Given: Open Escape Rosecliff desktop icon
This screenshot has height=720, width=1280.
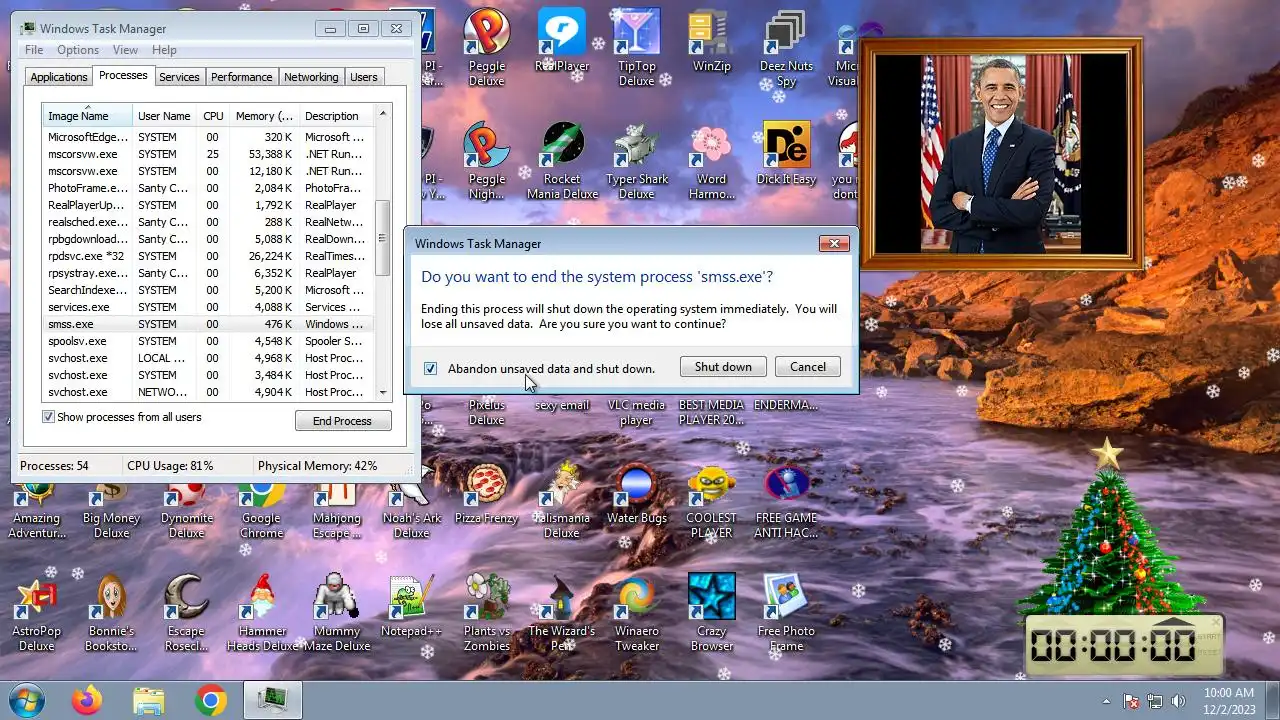Looking at the screenshot, I should pos(187,612).
